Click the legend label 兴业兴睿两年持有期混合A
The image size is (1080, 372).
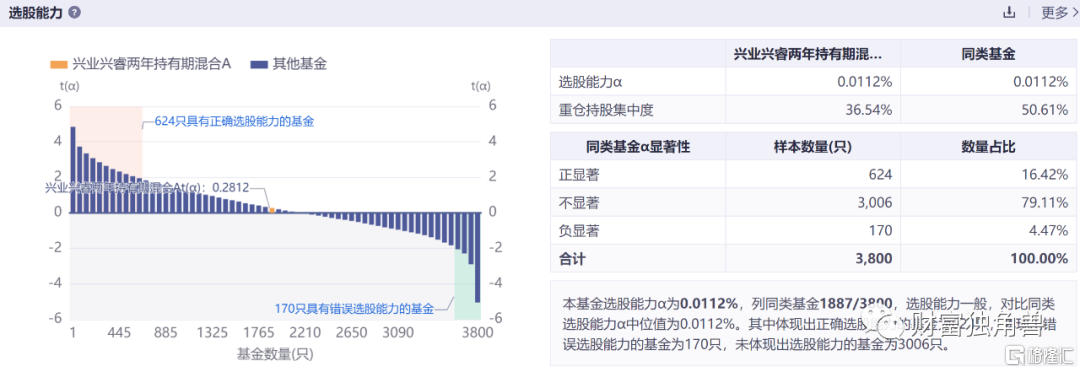pyautogui.click(x=151, y=64)
